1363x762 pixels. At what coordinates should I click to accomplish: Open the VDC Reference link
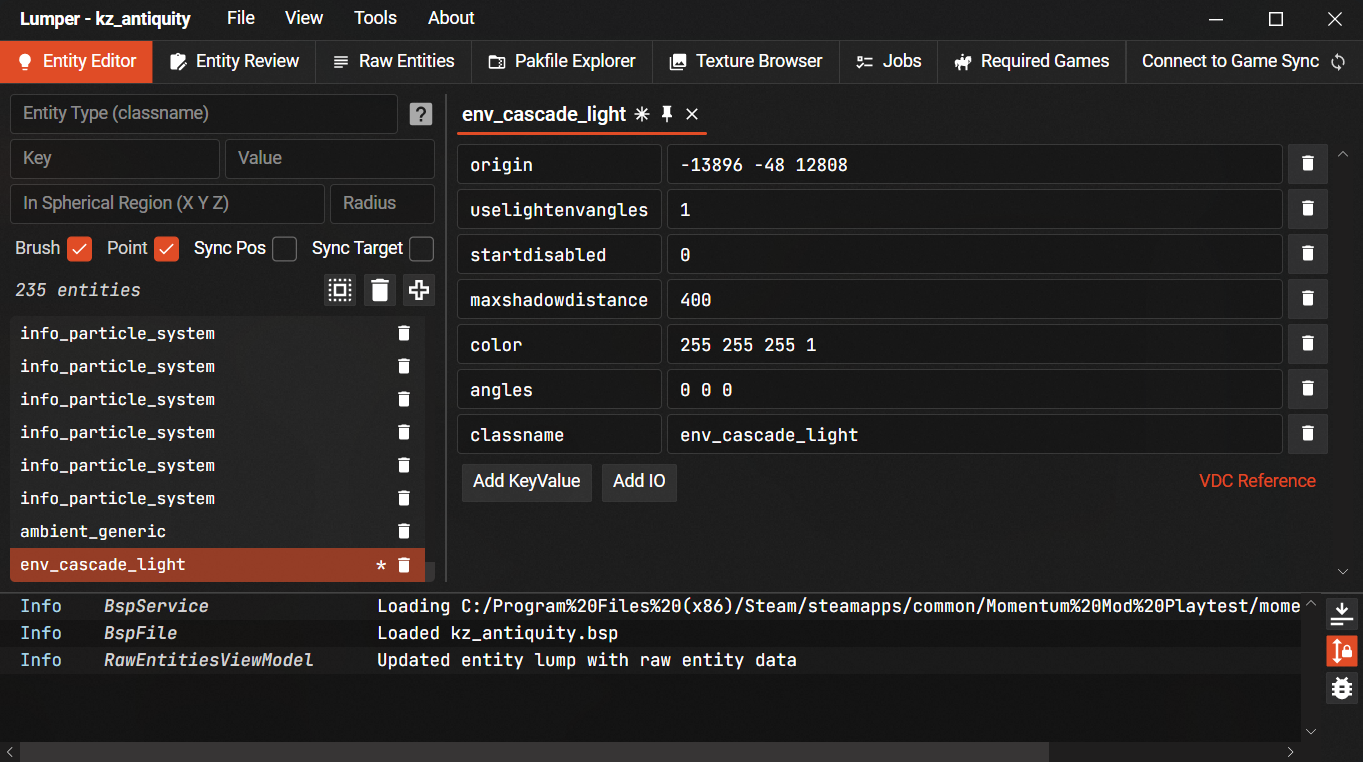[x=1257, y=481]
